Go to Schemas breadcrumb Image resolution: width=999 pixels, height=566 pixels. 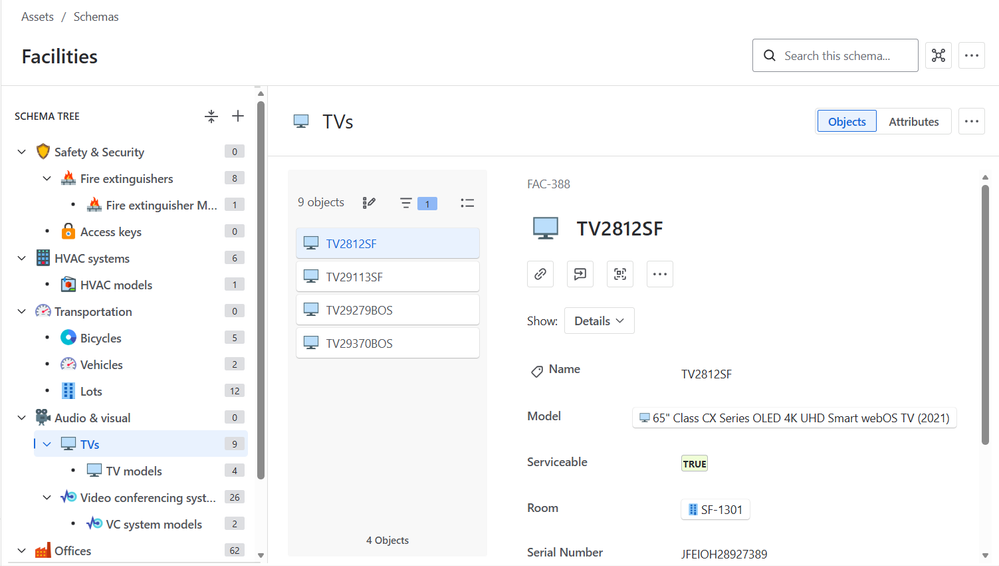point(96,17)
